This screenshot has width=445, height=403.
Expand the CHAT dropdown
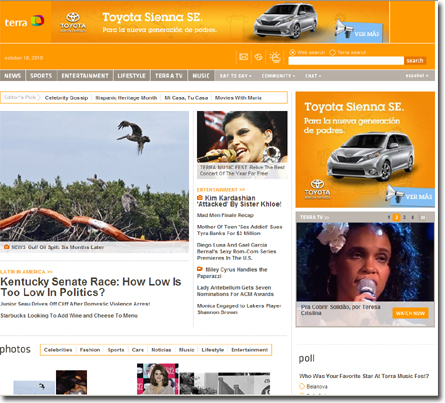pos(313,76)
